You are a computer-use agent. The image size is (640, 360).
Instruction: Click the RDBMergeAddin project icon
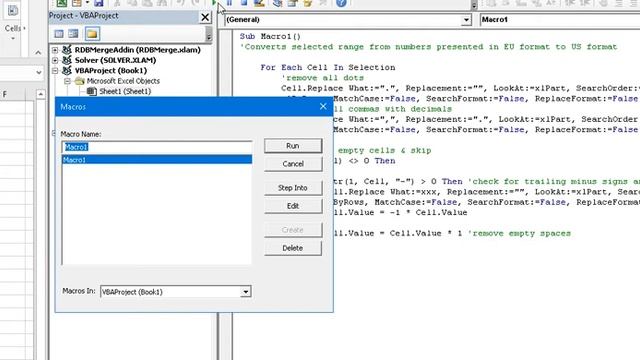tap(67, 50)
